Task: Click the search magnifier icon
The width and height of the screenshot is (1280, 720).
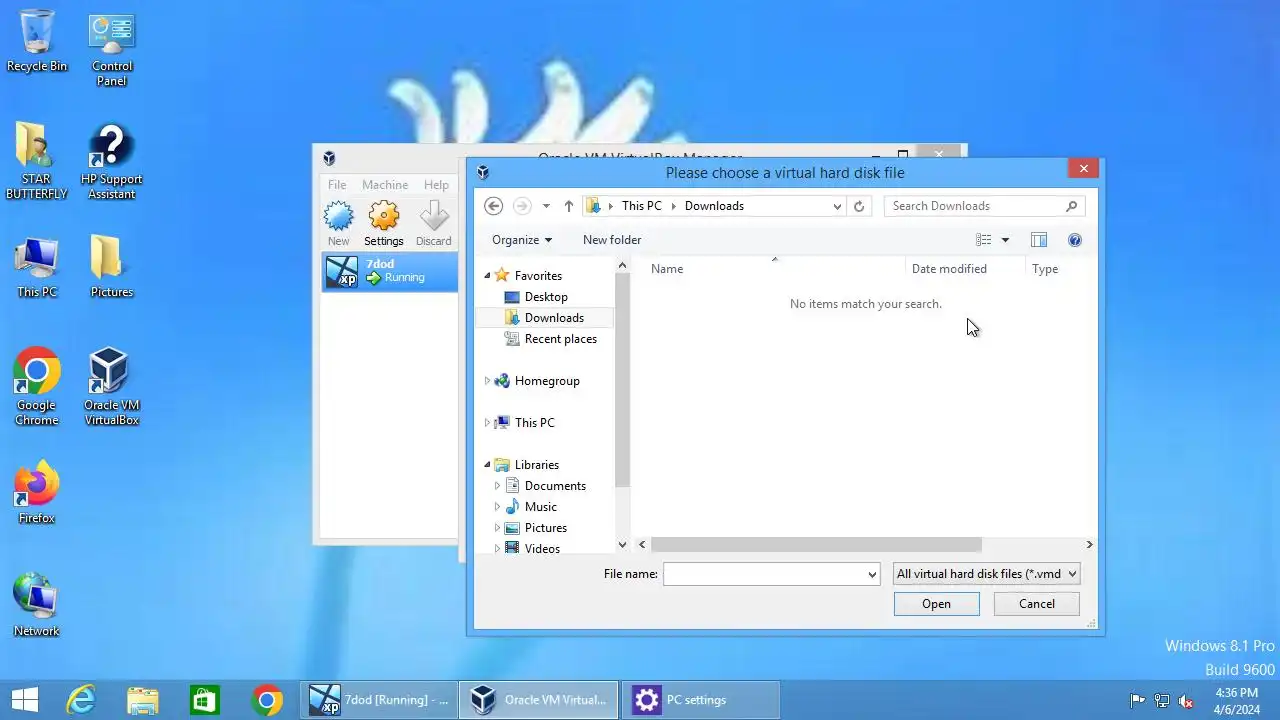Action: pyautogui.click(x=1071, y=206)
